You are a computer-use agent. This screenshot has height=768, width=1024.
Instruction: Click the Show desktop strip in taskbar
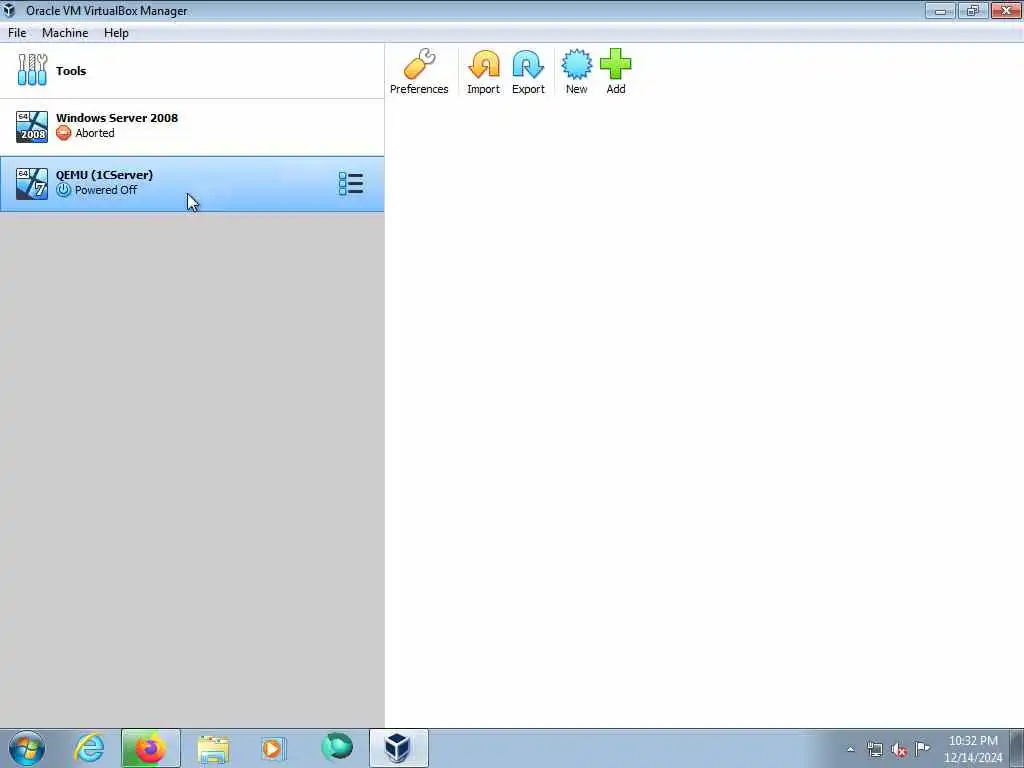click(x=1017, y=748)
